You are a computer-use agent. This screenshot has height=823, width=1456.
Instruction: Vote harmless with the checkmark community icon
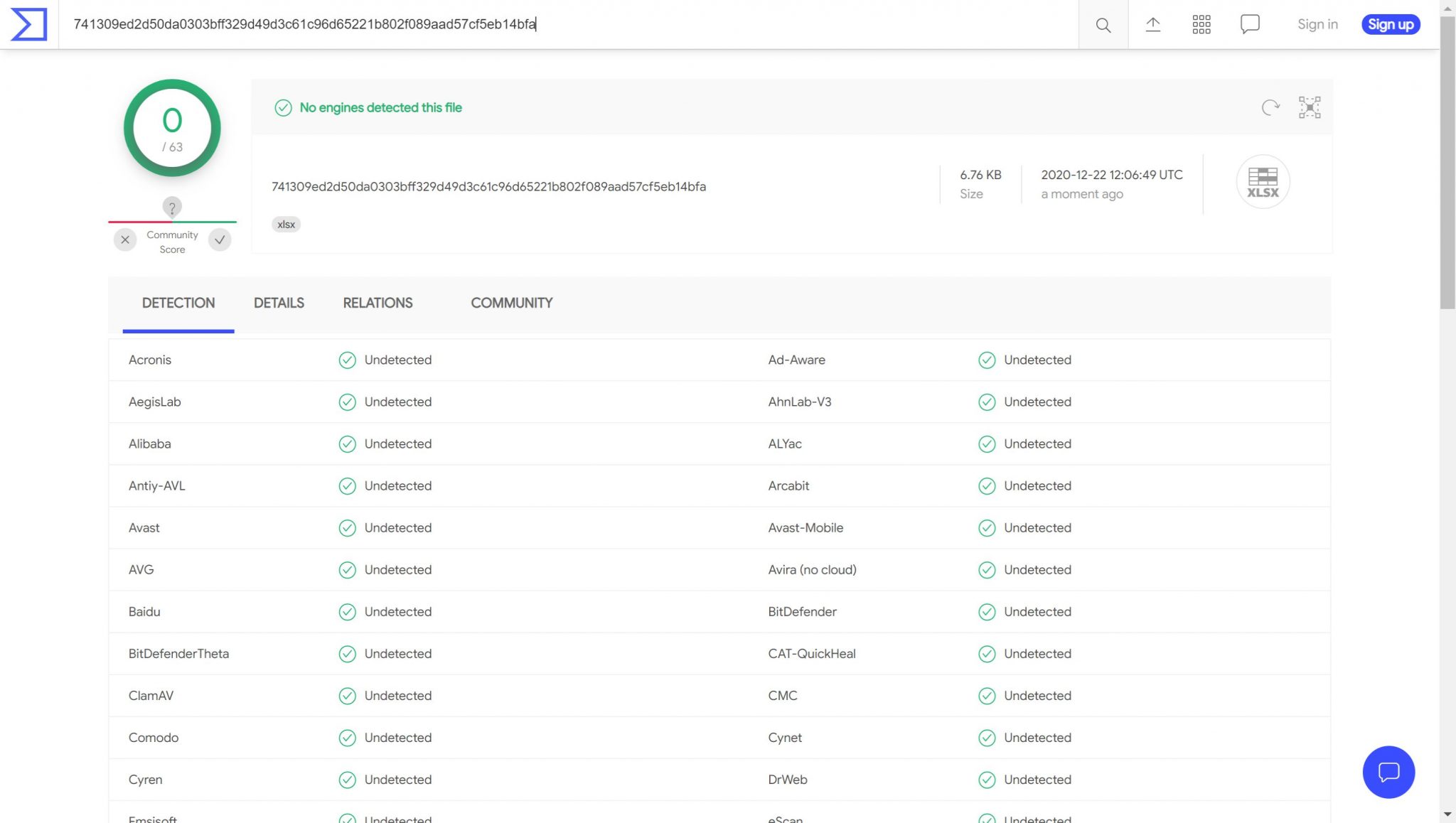point(220,240)
